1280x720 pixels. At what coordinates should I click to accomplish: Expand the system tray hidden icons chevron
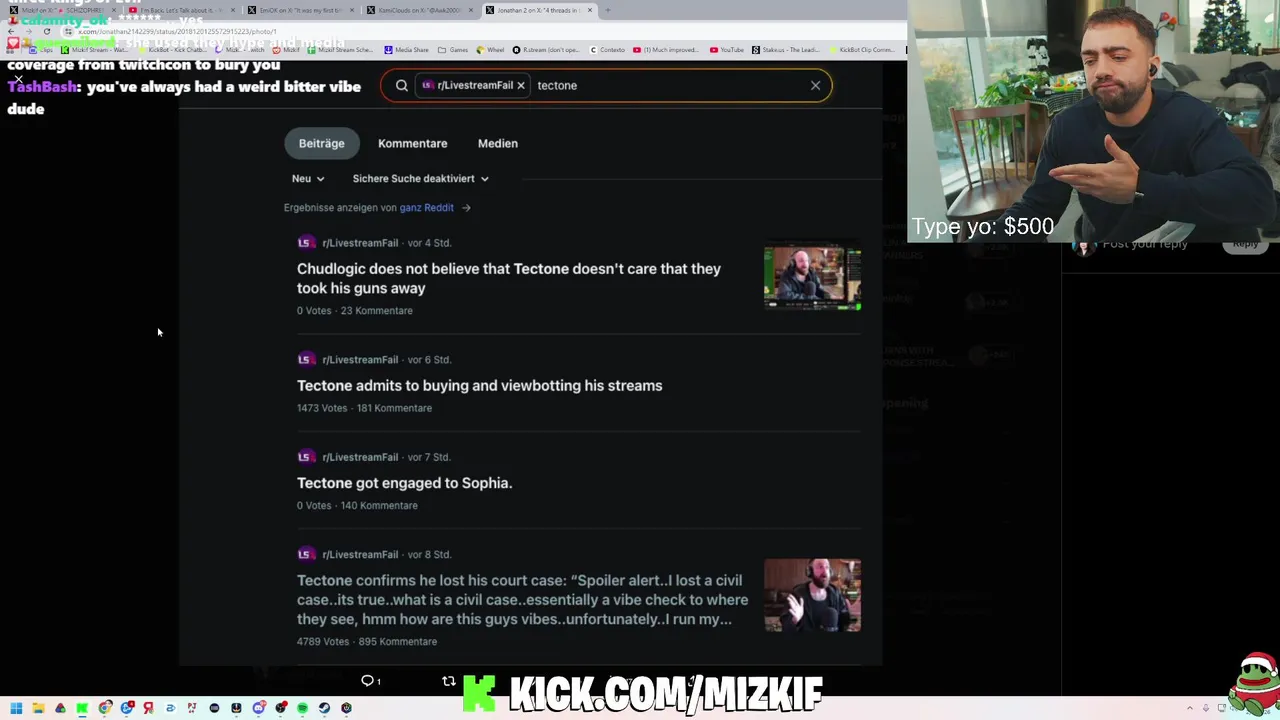click(x=1190, y=708)
